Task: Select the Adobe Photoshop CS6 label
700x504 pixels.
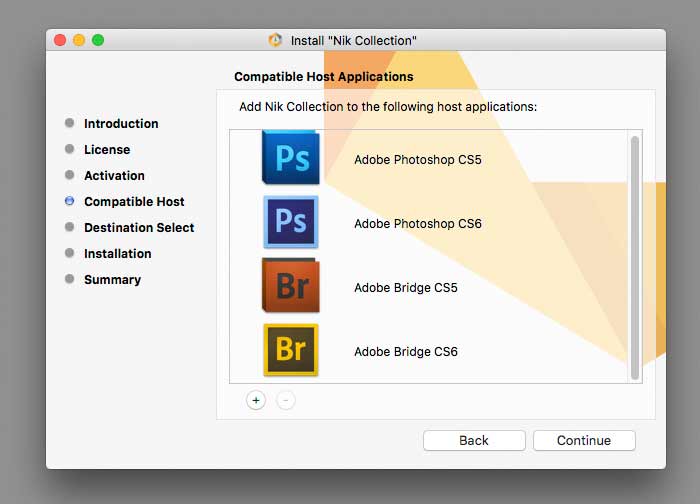Action: pos(418,224)
